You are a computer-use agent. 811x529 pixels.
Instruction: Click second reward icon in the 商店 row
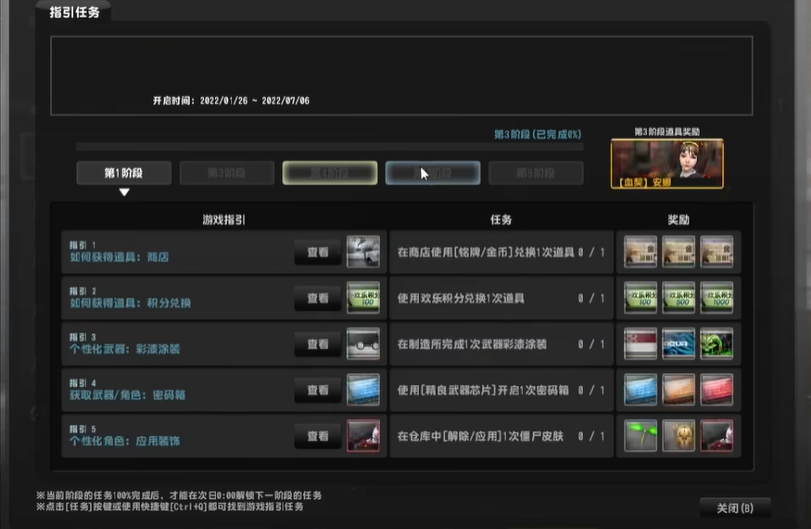679,252
